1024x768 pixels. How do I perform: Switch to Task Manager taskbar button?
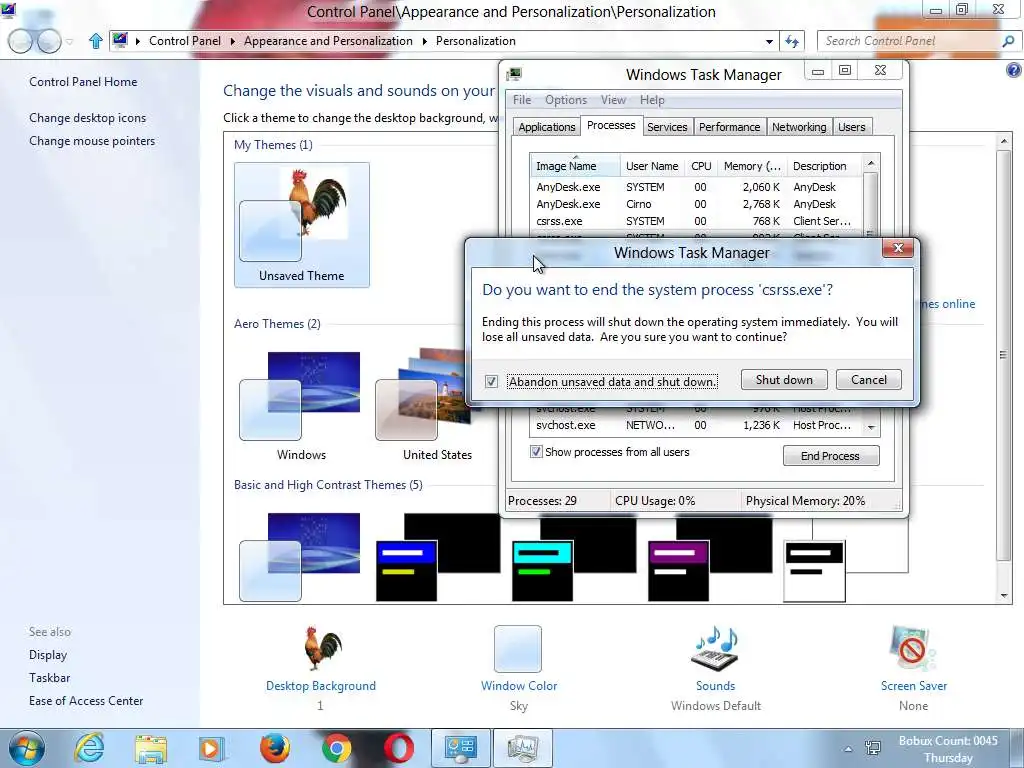pos(522,748)
